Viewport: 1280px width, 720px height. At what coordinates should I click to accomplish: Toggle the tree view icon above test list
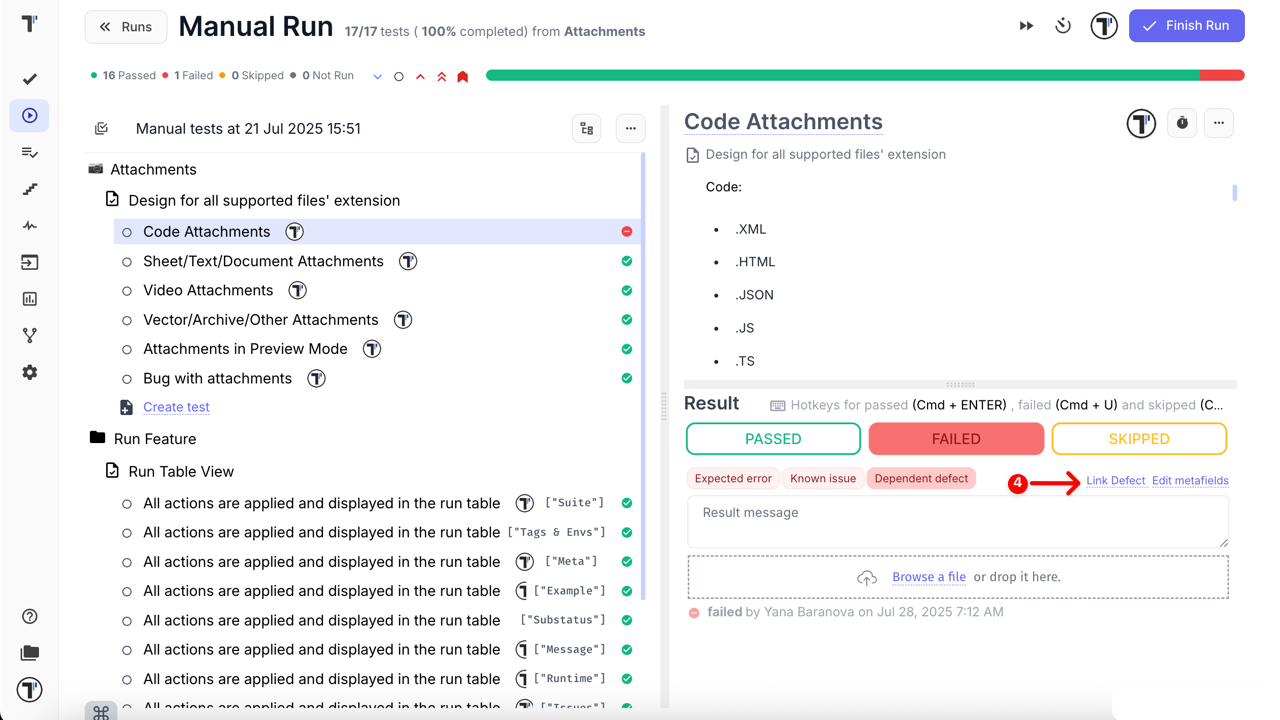point(587,128)
